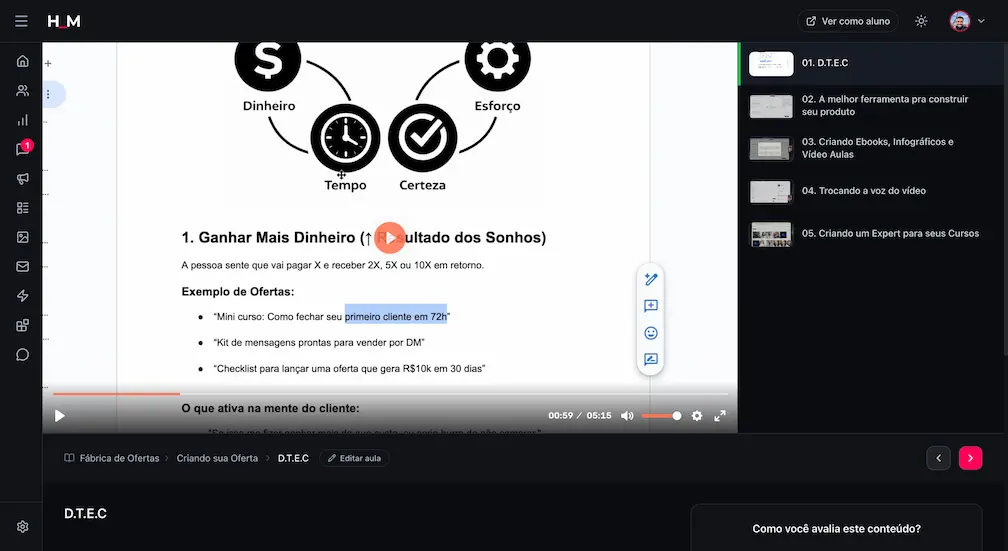Open the sidebar settings gear icon

click(x=22, y=527)
